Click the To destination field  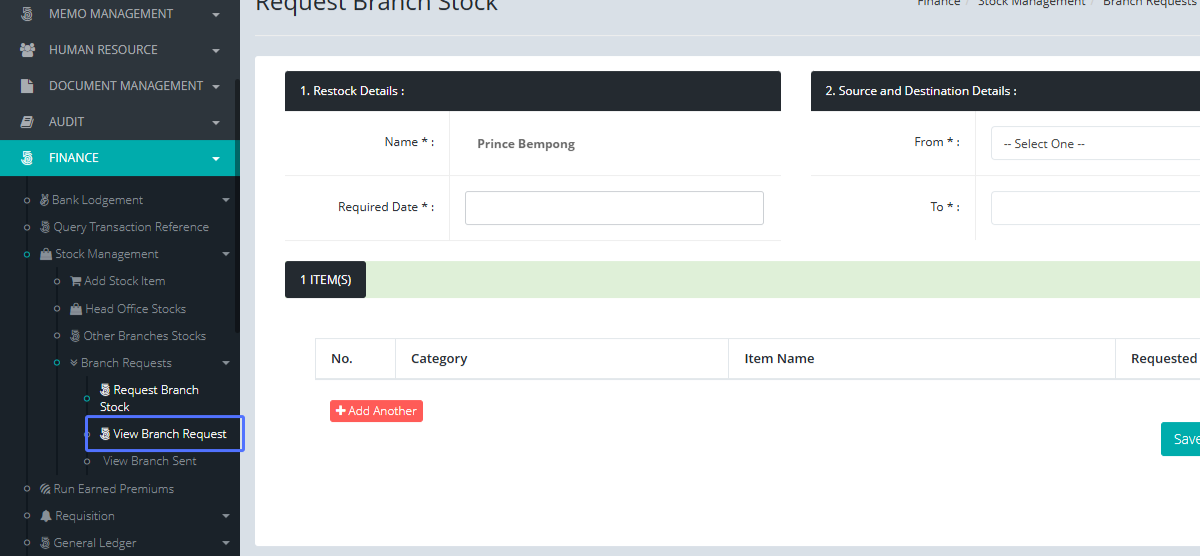1095,208
